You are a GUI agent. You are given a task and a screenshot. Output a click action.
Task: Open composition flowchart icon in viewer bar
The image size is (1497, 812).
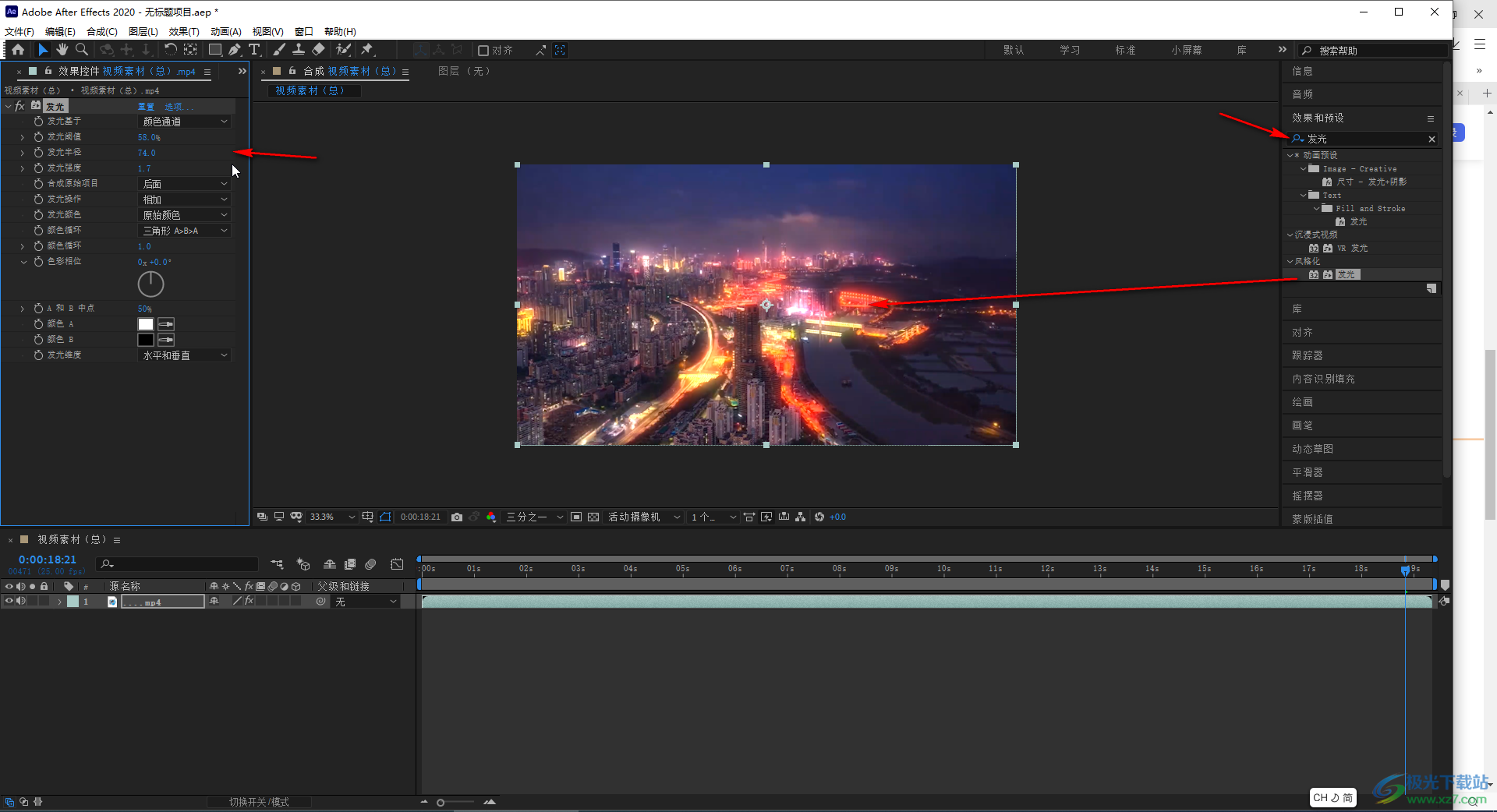click(801, 517)
